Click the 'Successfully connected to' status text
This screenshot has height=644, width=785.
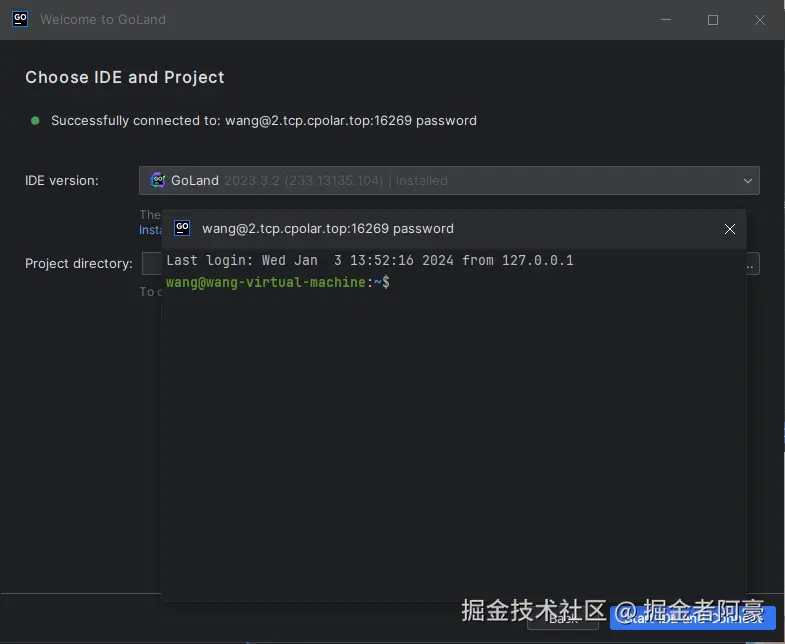tap(264, 121)
